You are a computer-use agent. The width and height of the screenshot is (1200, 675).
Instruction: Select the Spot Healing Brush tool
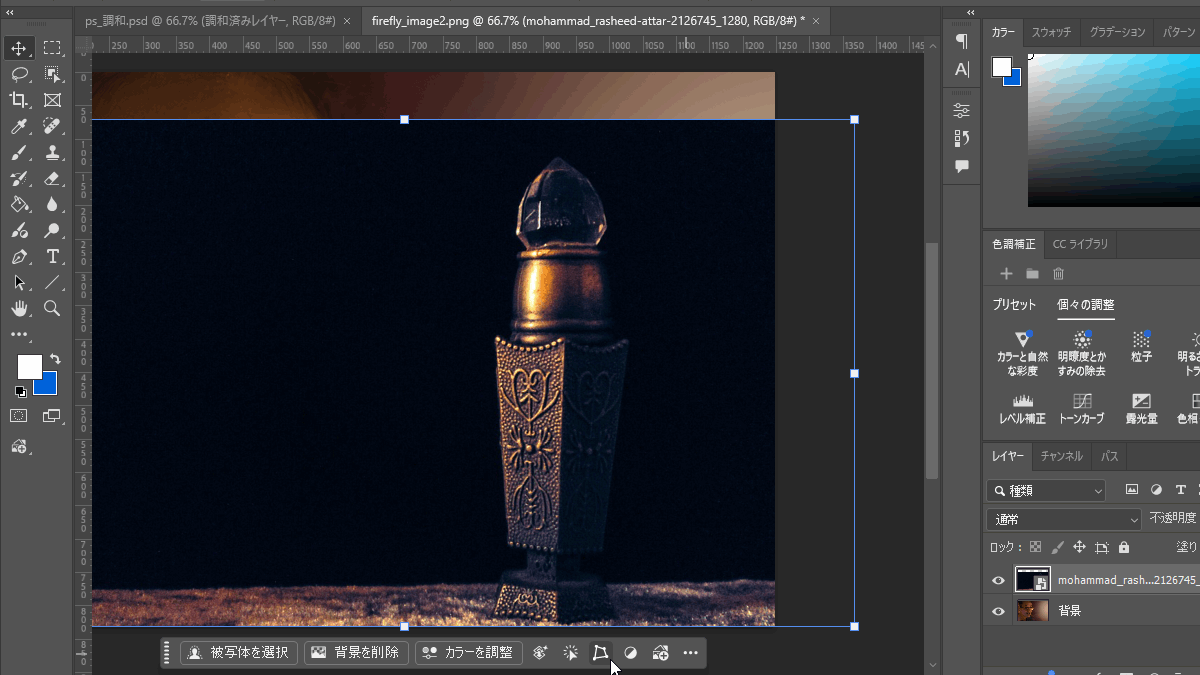click(52, 126)
